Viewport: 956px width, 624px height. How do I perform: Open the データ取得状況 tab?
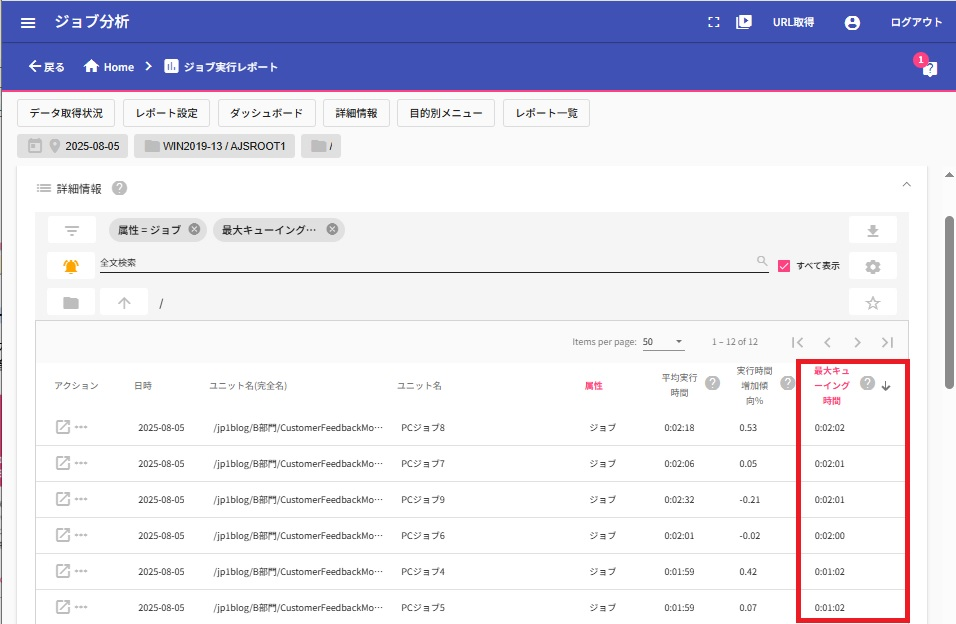point(66,113)
